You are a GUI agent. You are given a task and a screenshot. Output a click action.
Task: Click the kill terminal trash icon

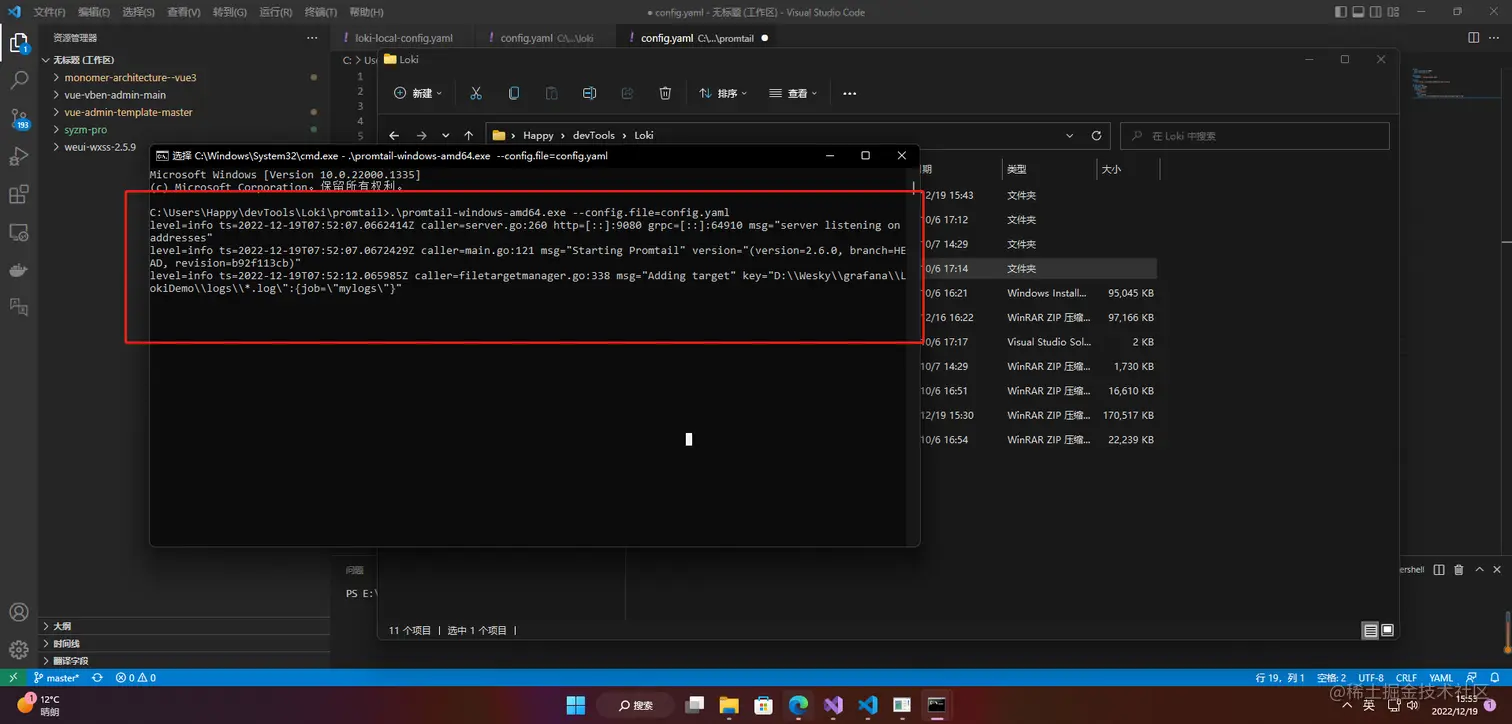point(1459,569)
